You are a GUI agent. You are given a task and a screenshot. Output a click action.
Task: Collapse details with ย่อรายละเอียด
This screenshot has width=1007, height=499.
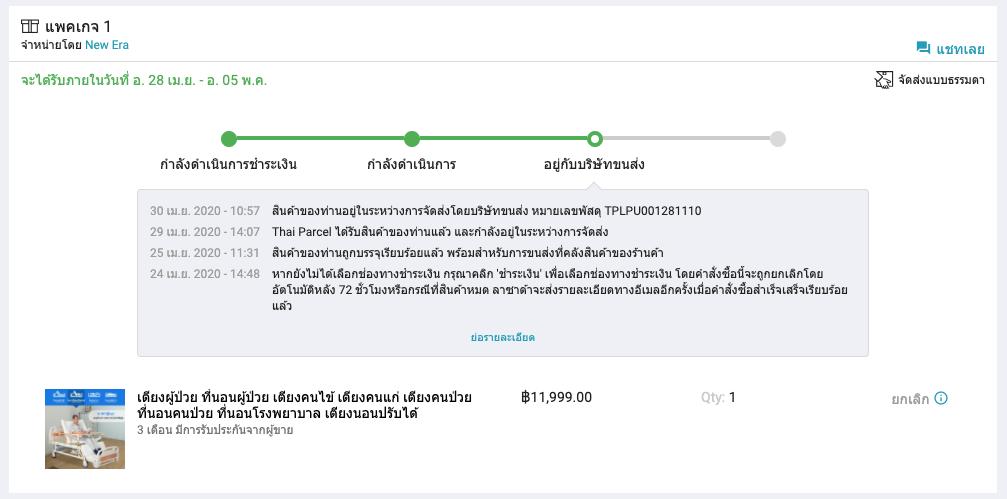point(502,337)
